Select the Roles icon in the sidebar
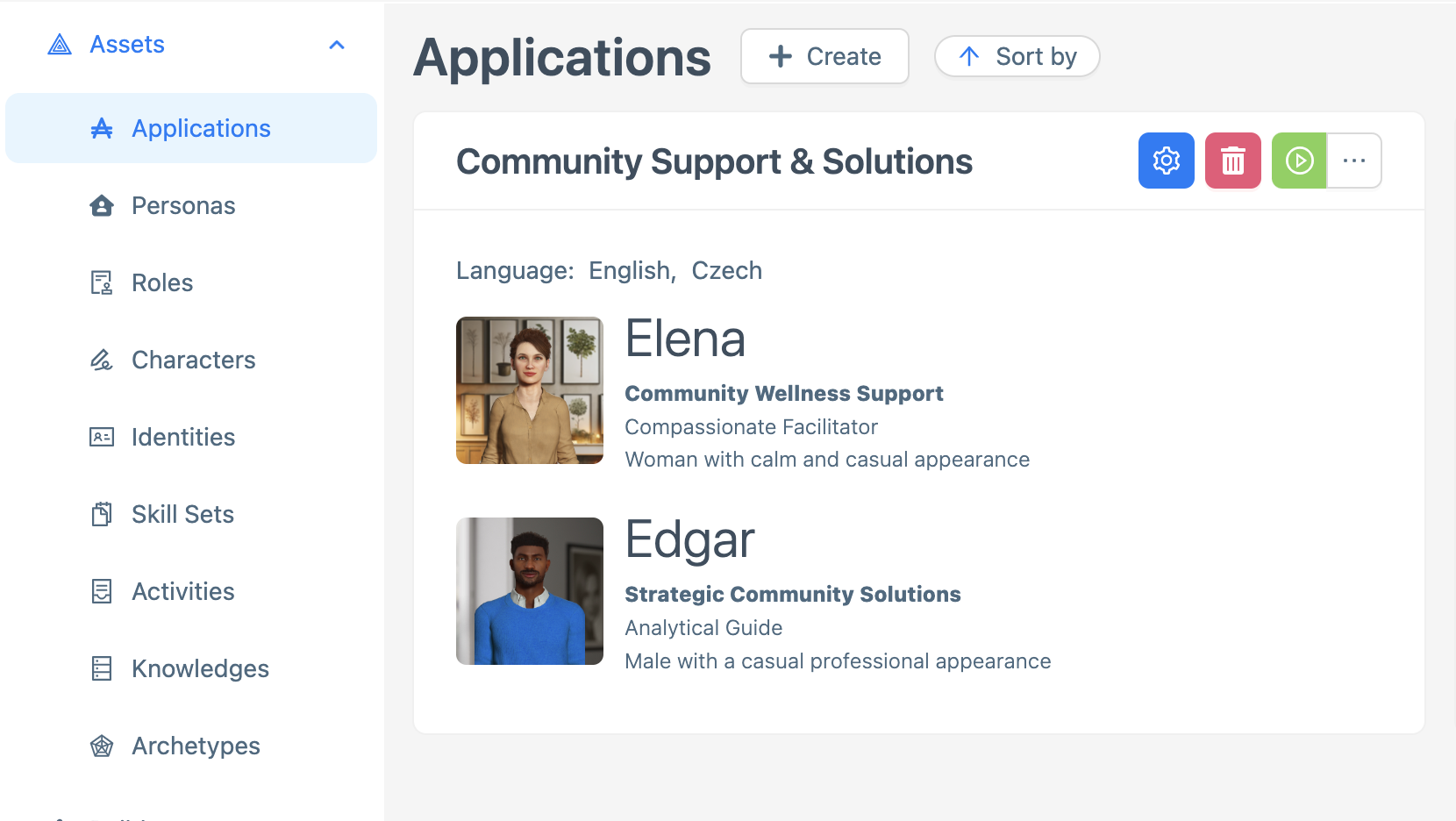This screenshot has width=1456, height=821. click(101, 282)
